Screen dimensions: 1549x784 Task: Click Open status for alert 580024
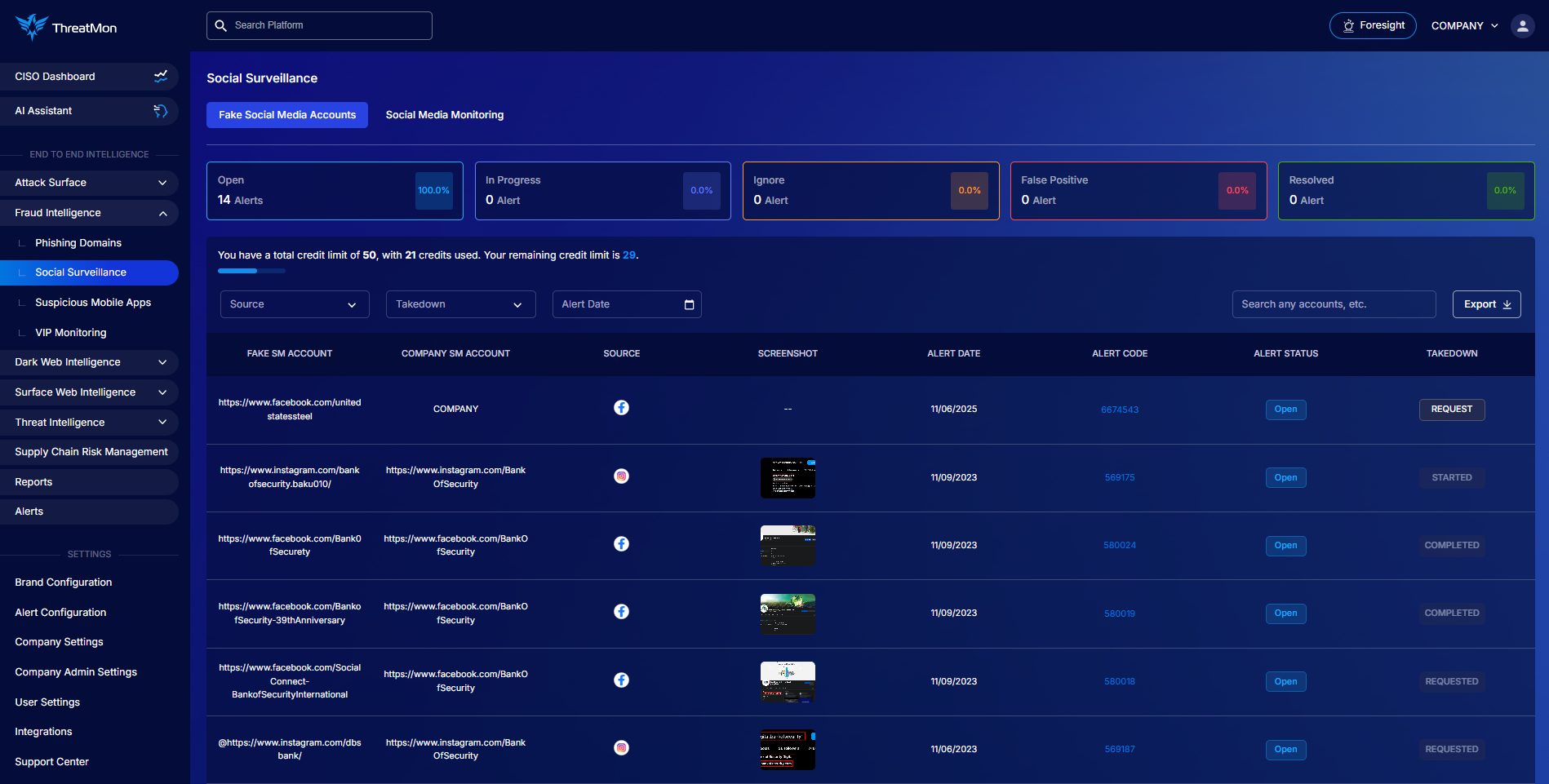point(1285,546)
